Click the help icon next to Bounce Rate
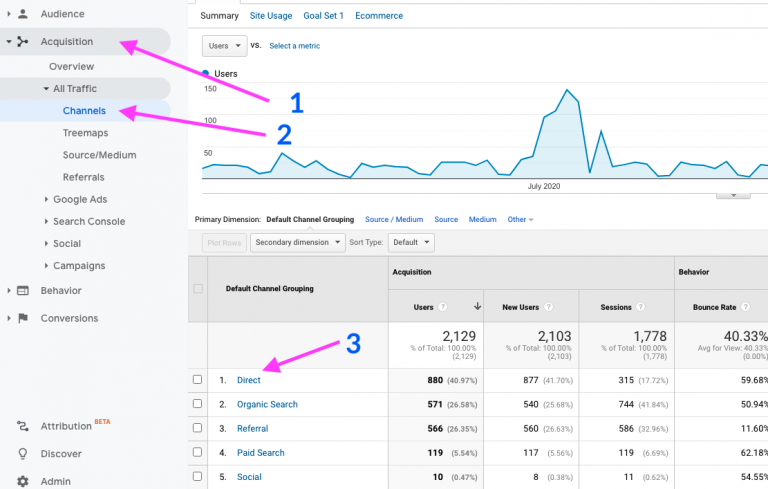 coord(745,307)
